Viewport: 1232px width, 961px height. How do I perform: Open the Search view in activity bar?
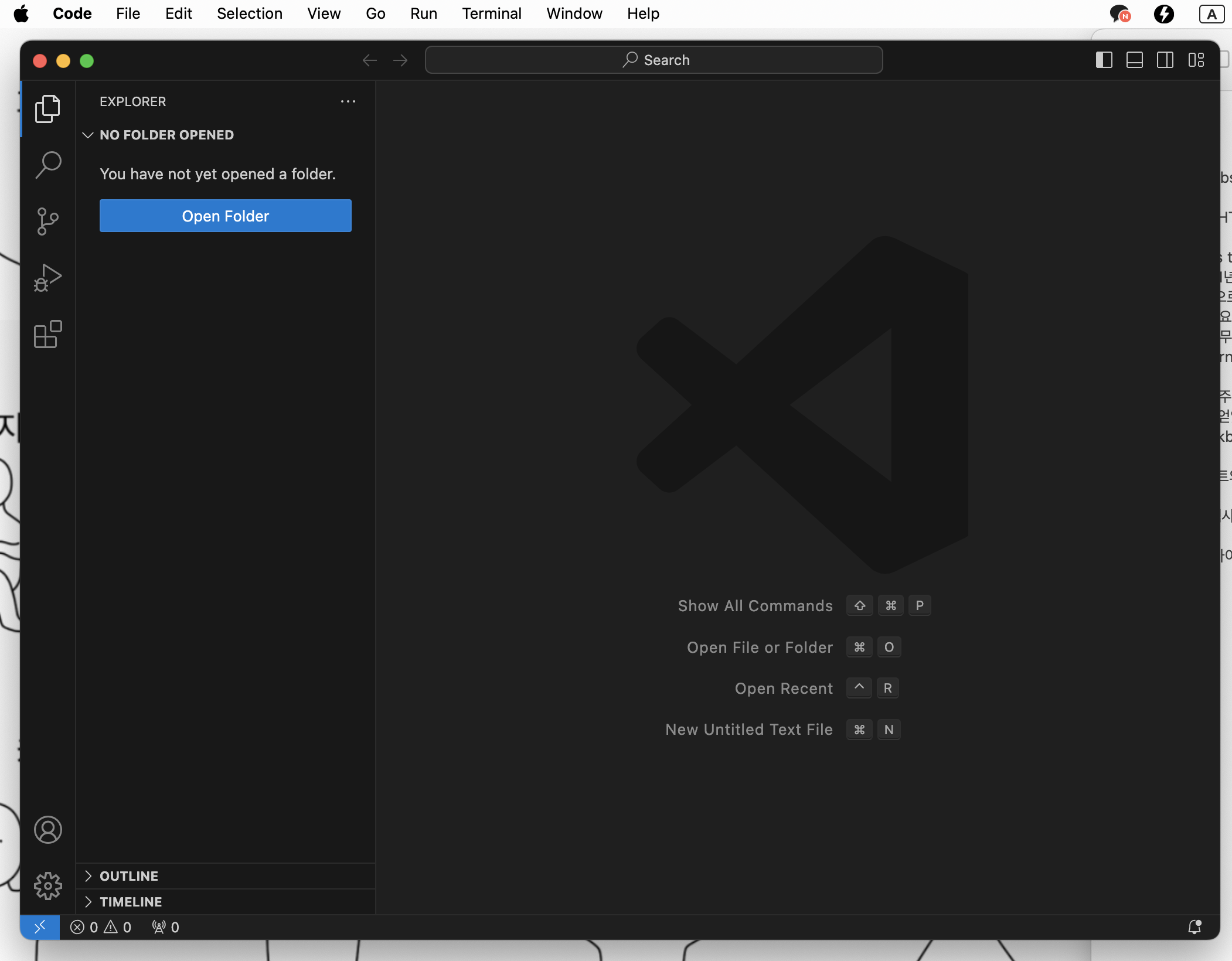(47, 165)
